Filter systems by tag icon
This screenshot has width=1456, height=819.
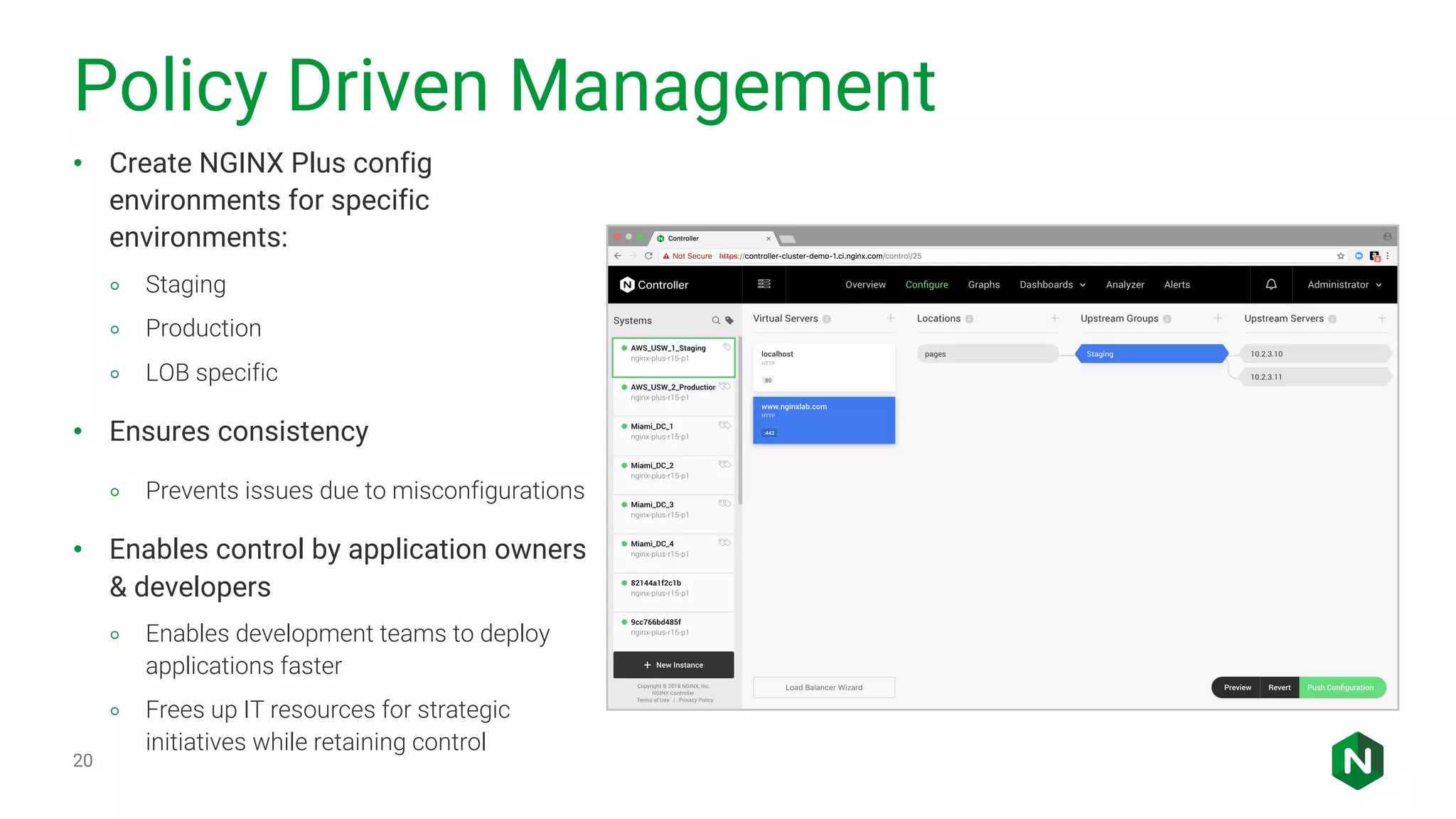[x=729, y=321]
